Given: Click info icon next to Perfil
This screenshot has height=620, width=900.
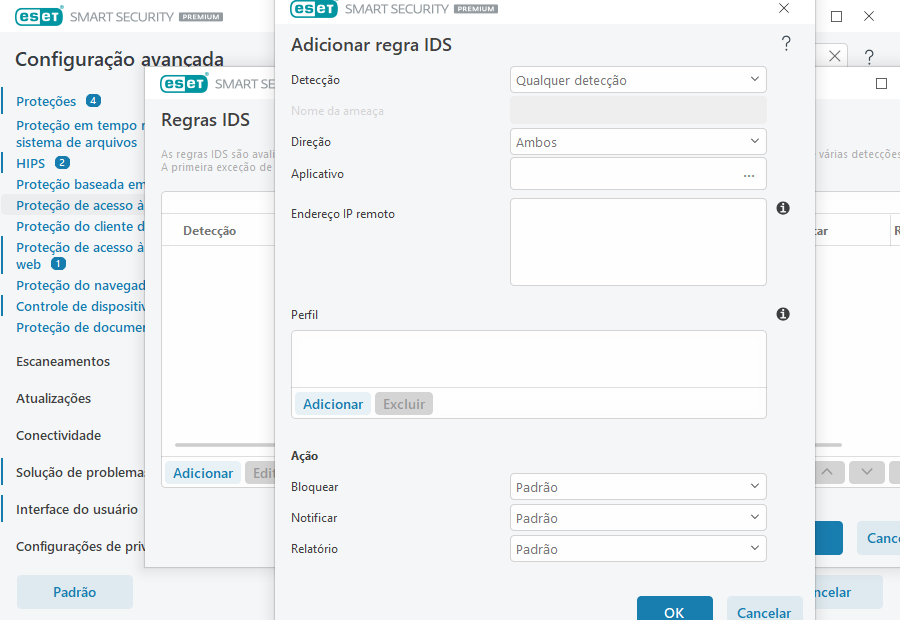Looking at the screenshot, I should click(x=783, y=314).
